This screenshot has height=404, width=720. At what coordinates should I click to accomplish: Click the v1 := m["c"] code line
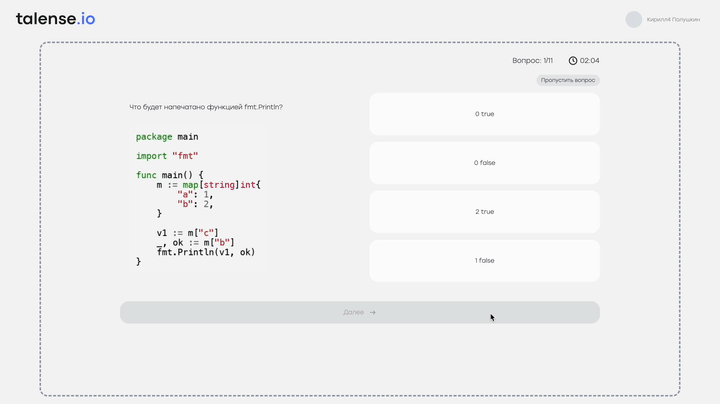tap(187, 233)
